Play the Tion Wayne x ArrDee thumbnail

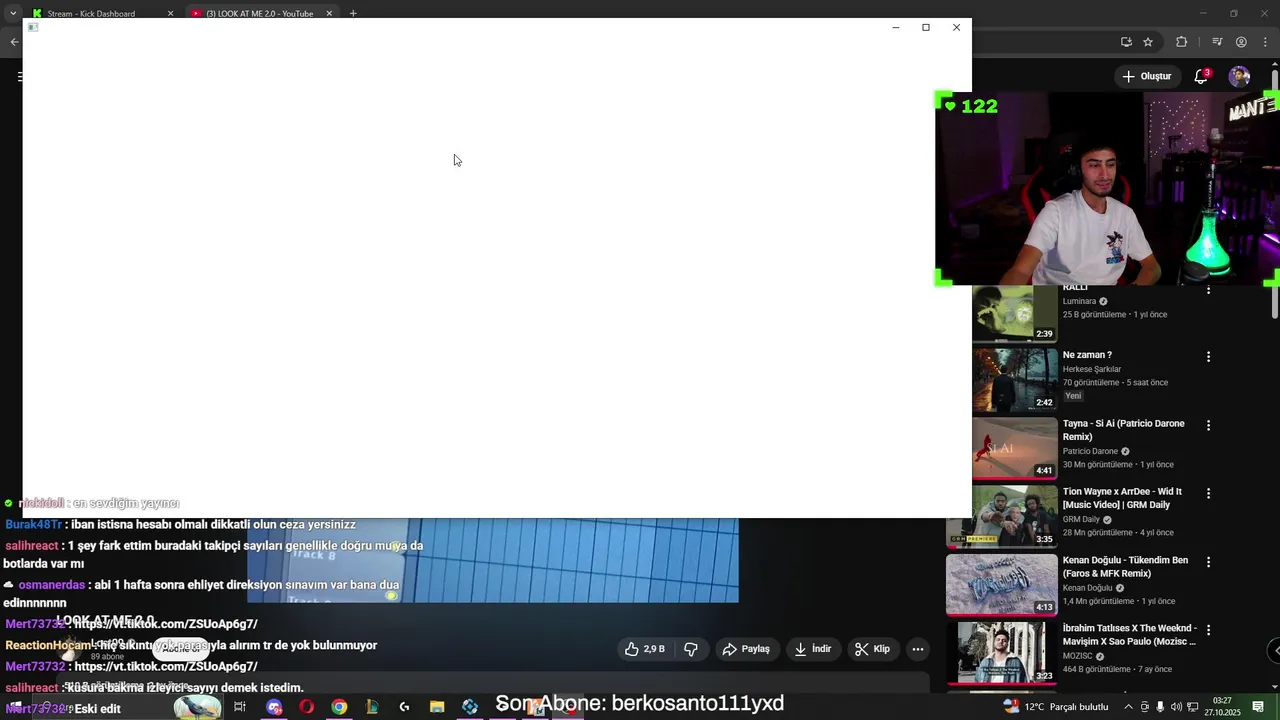(x=1002, y=516)
